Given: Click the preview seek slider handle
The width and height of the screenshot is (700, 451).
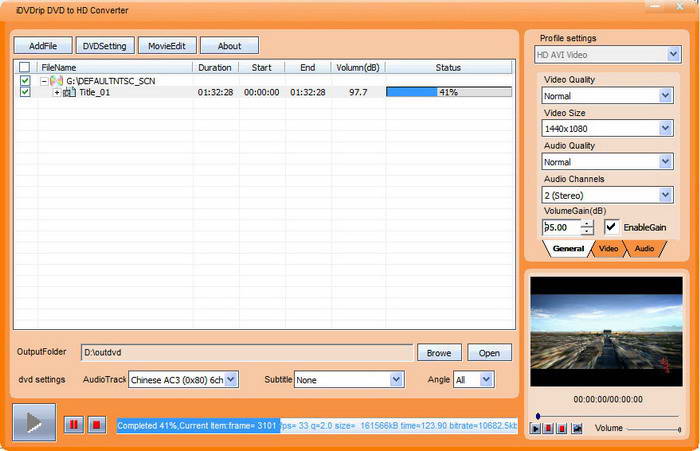Looking at the screenshot, I should point(538,416).
